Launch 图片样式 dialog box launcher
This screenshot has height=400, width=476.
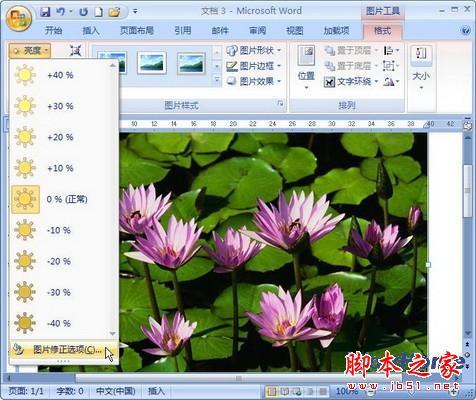281,104
